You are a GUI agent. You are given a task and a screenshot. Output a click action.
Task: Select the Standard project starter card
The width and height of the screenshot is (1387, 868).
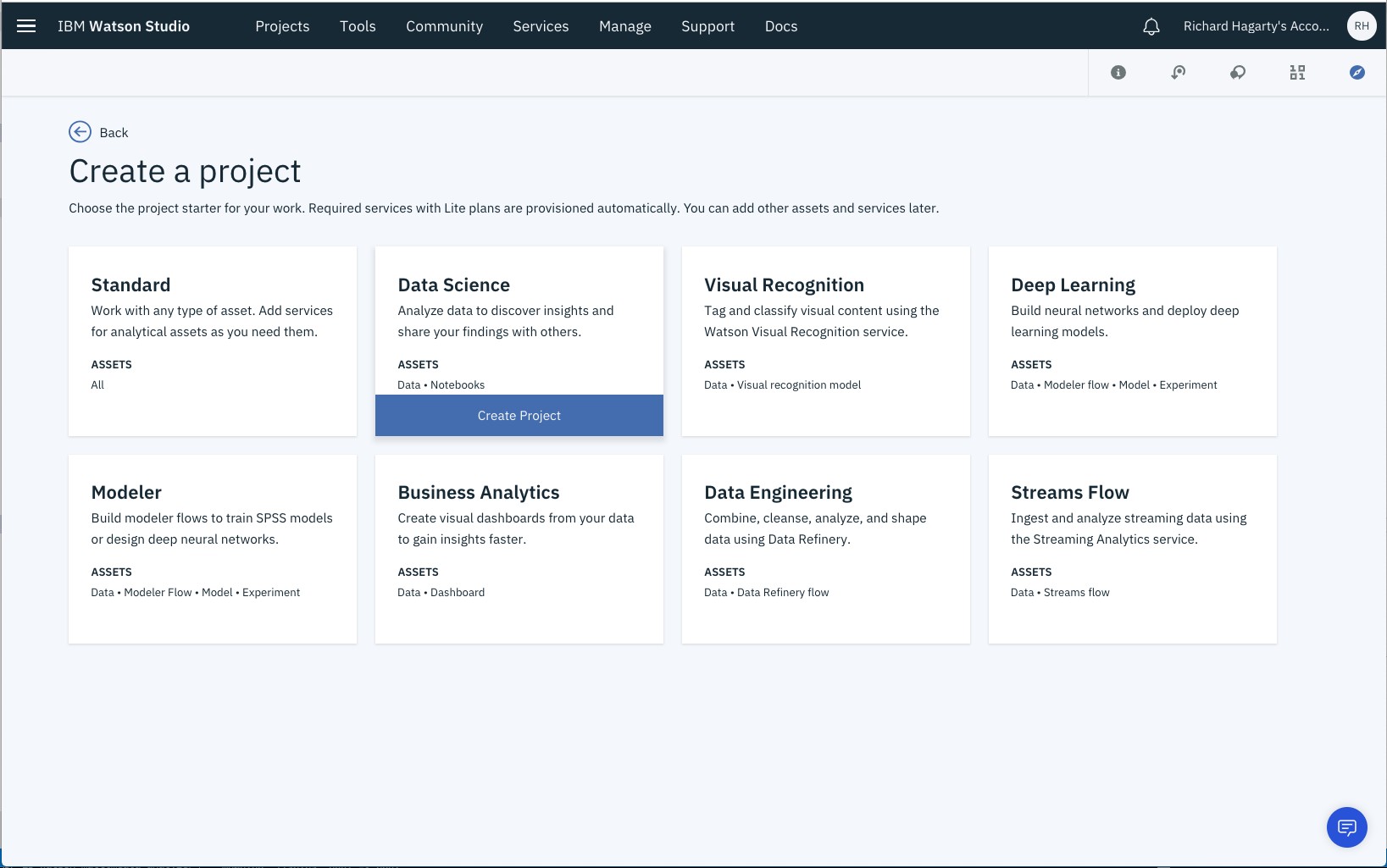click(212, 340)
